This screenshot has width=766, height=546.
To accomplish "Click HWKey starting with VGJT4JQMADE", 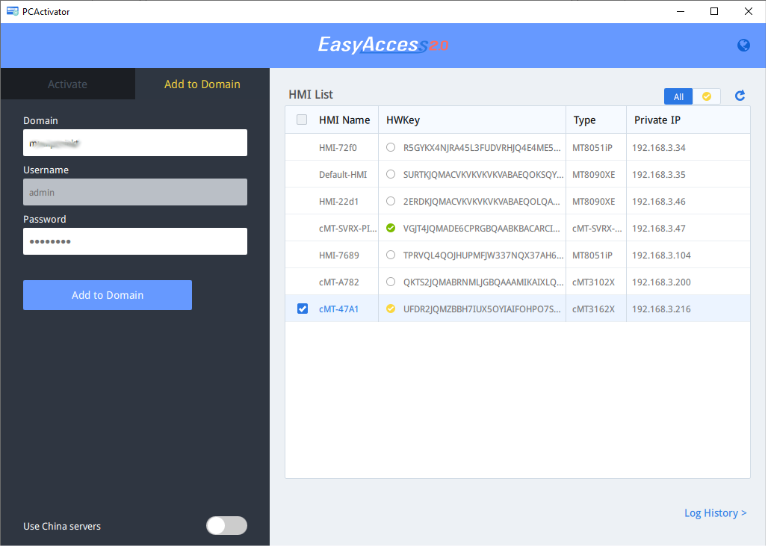I will [x=482, y=228].
